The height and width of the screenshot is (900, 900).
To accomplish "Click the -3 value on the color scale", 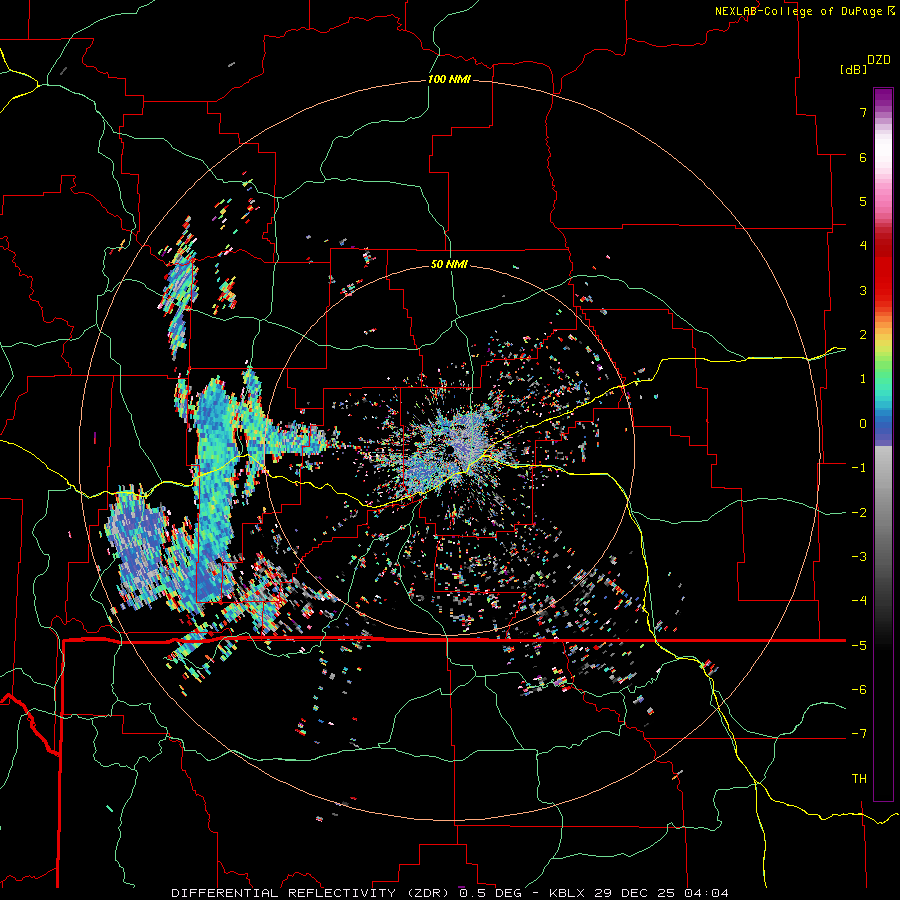I will 859,557.
